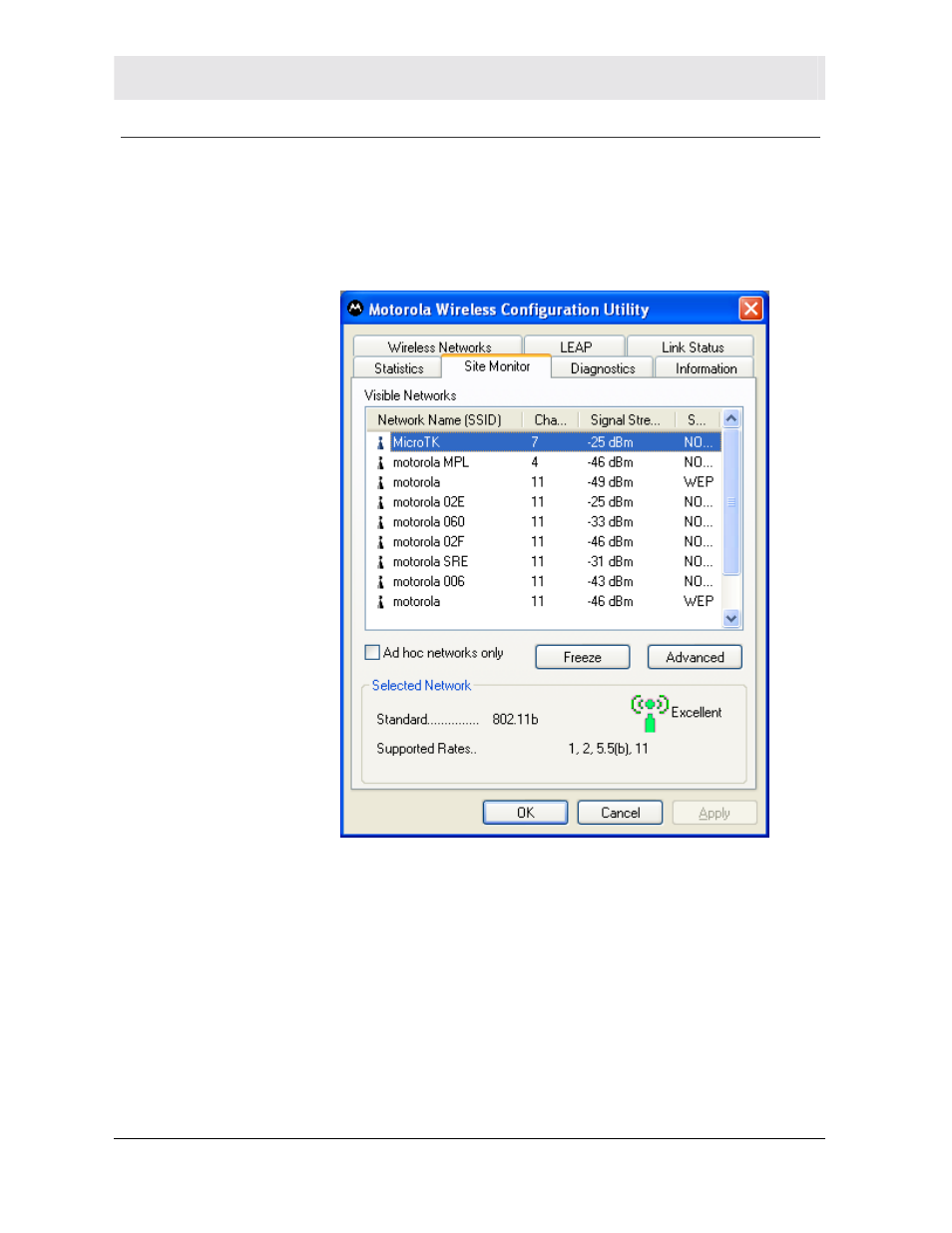Open the Link Status tab
This screenshot has width=952, height=1233.
pos(691,346)
